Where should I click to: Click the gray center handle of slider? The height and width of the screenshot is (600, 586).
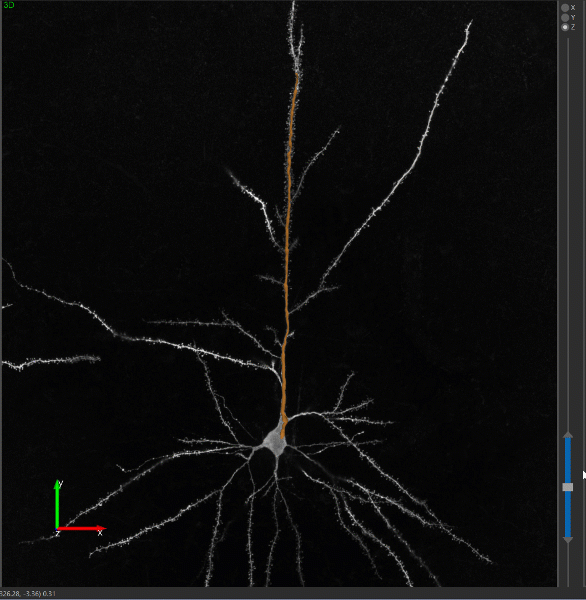pos(568,487)
